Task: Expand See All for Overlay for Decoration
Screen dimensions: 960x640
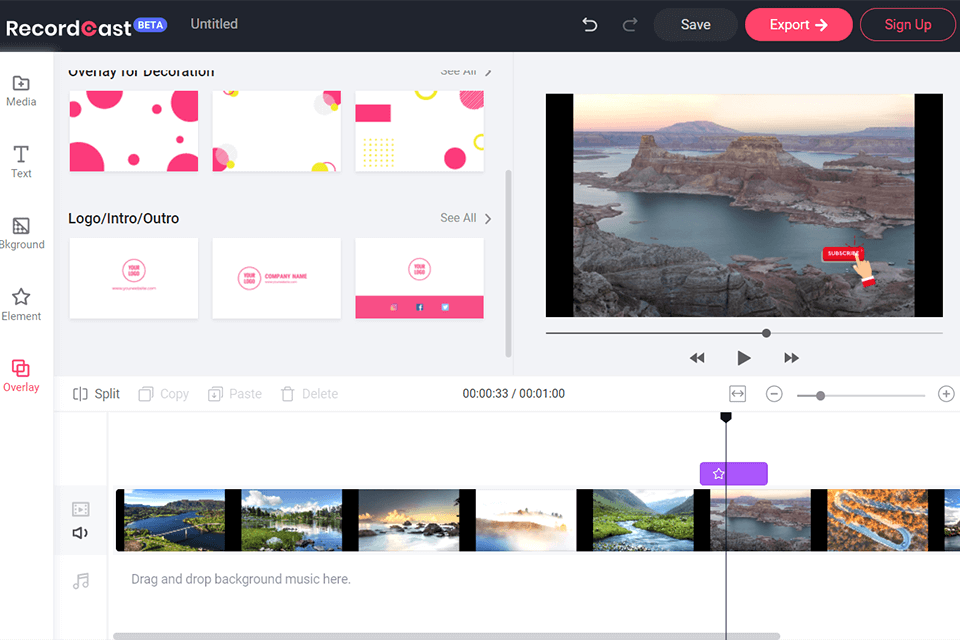Action: 464,71
